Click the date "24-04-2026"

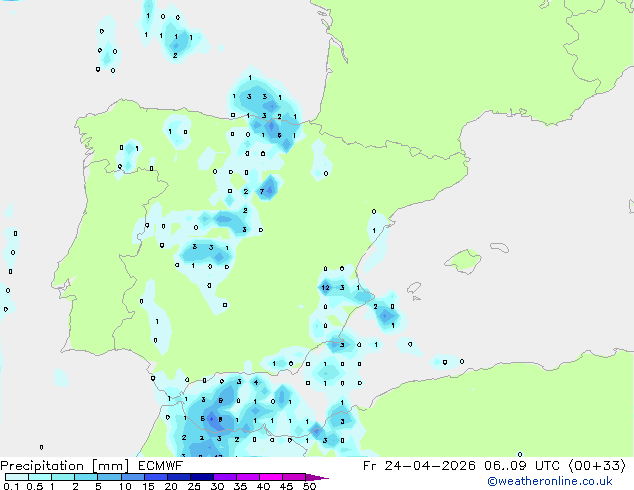pos(430,466)
